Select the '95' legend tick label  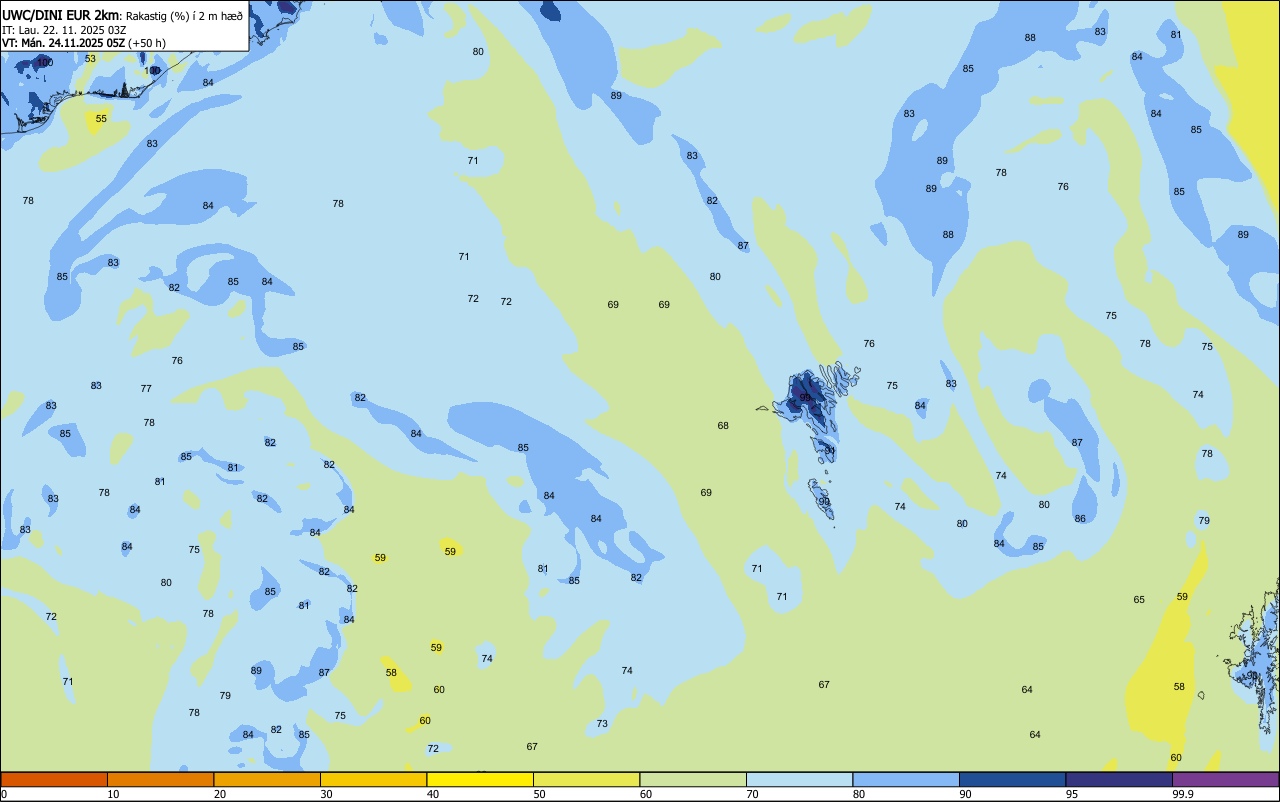pos(1073,794)
